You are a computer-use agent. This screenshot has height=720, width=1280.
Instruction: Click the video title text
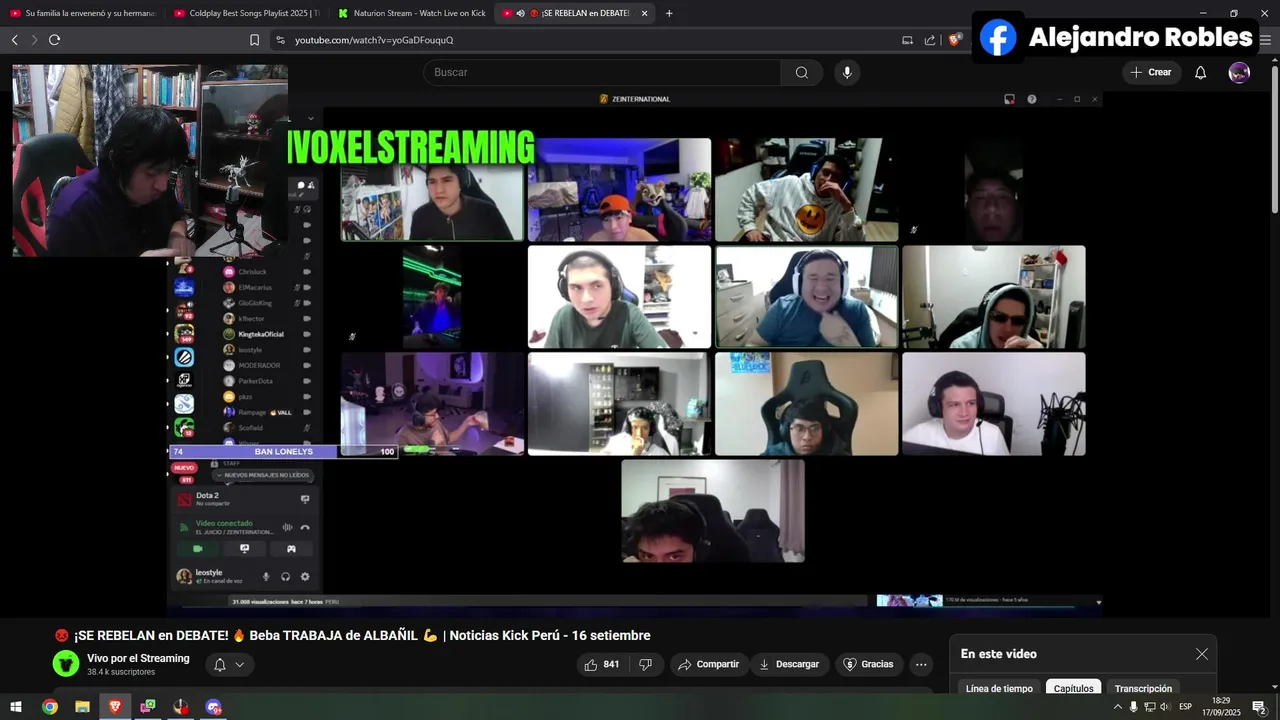point(352,635)
